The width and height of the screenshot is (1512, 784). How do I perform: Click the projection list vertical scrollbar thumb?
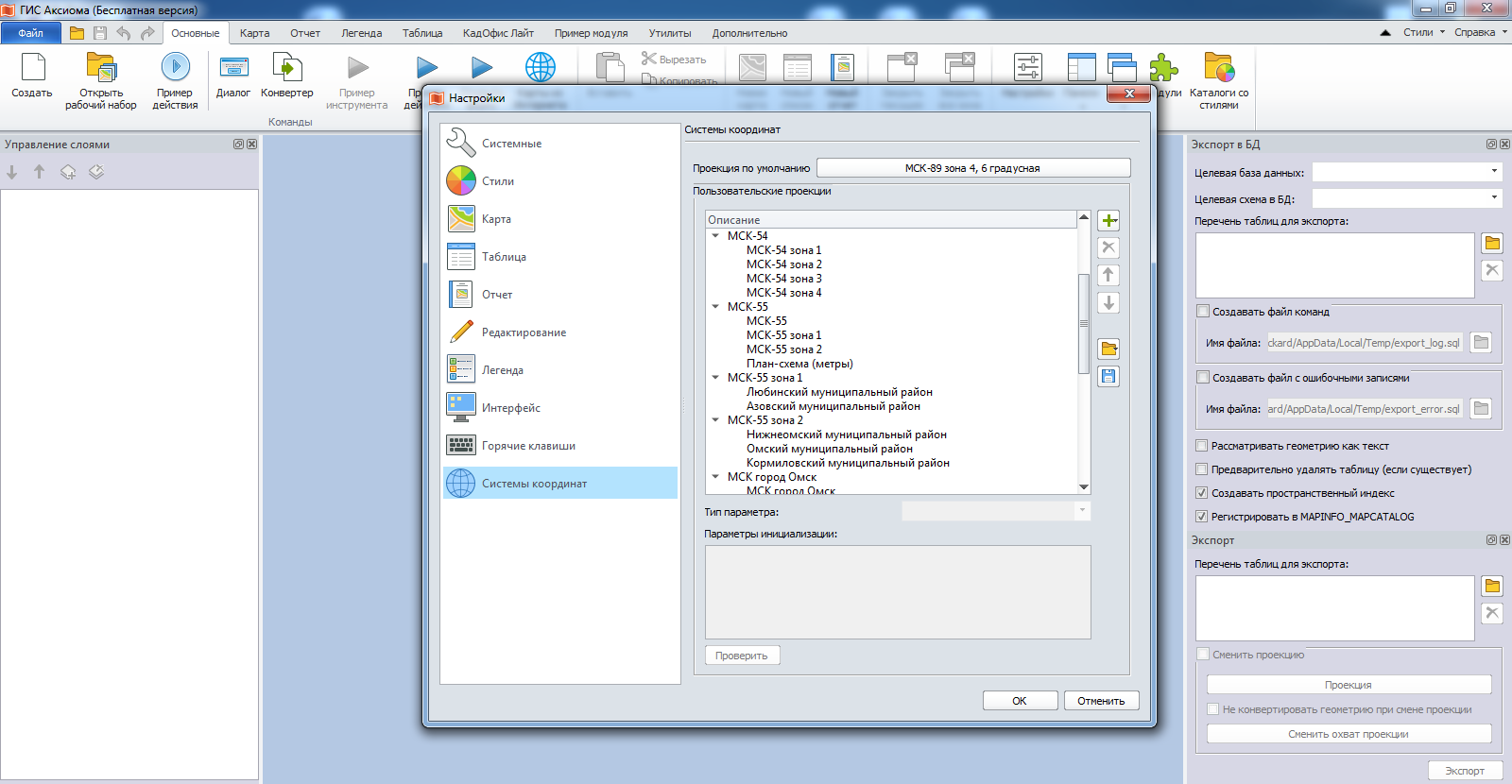pyautogui.click(x=1084, y=323)
